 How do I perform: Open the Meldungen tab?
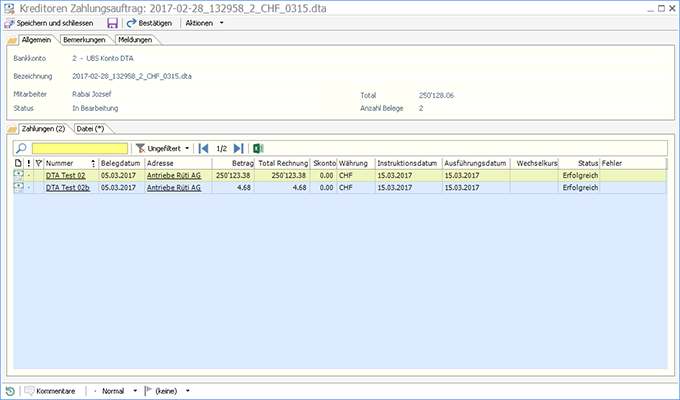click(135, 40)
